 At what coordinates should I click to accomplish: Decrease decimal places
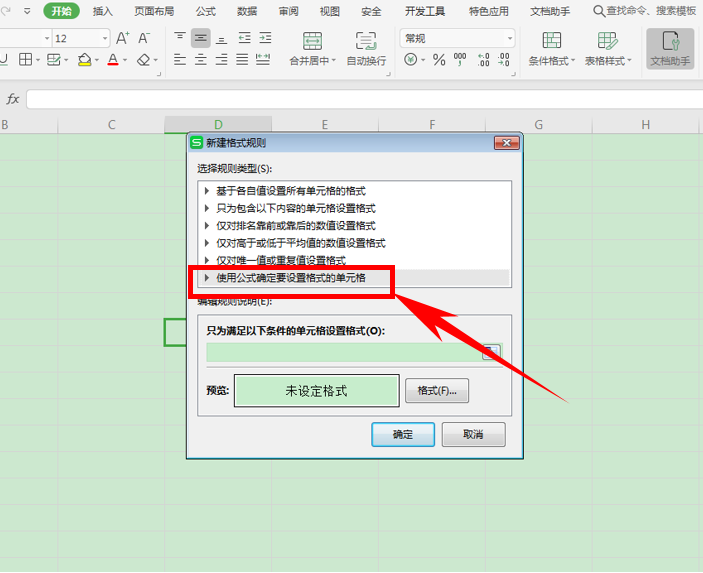503,60
